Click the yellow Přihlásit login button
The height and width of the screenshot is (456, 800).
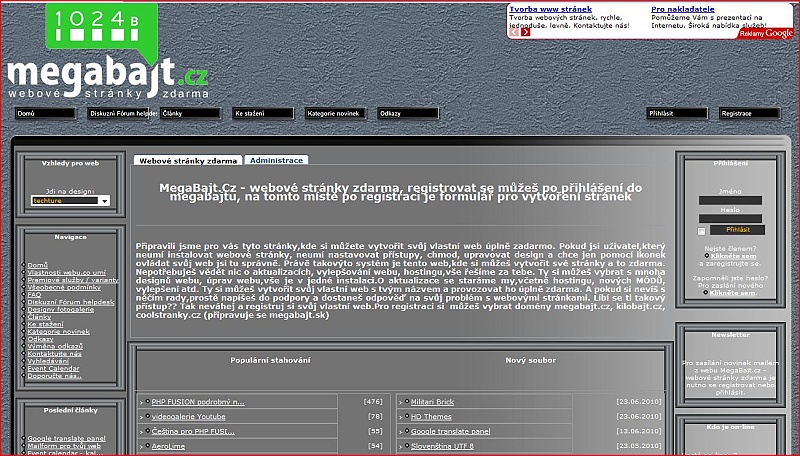point(737,230)
